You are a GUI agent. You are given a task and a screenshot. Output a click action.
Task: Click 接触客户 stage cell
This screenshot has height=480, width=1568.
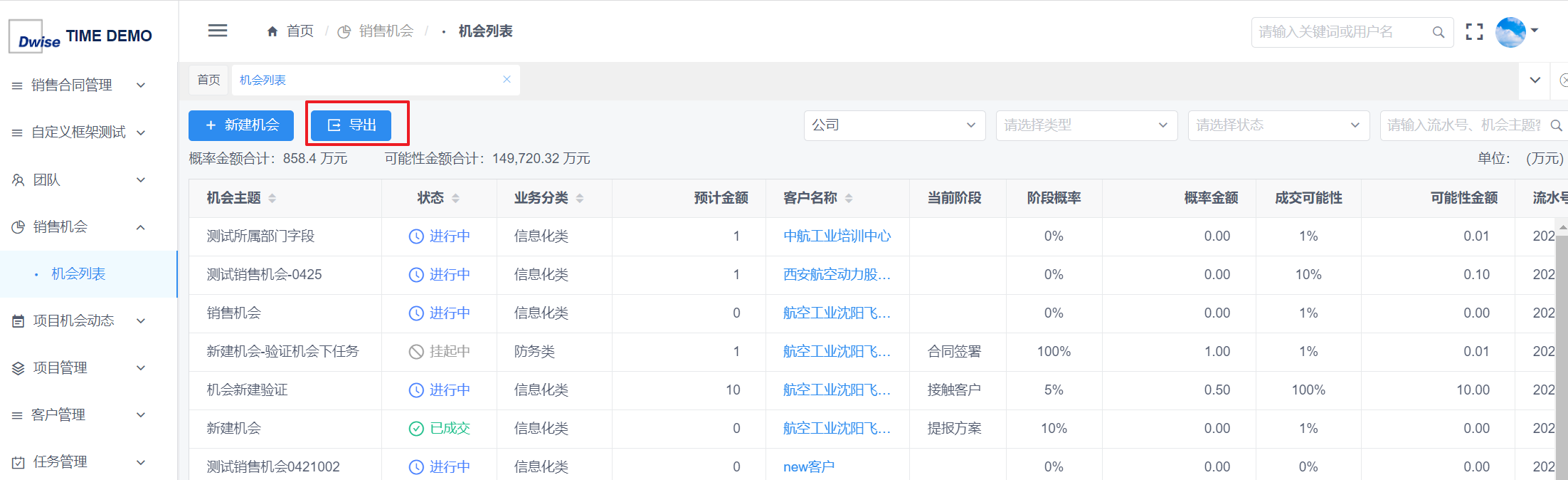[954, 390]
